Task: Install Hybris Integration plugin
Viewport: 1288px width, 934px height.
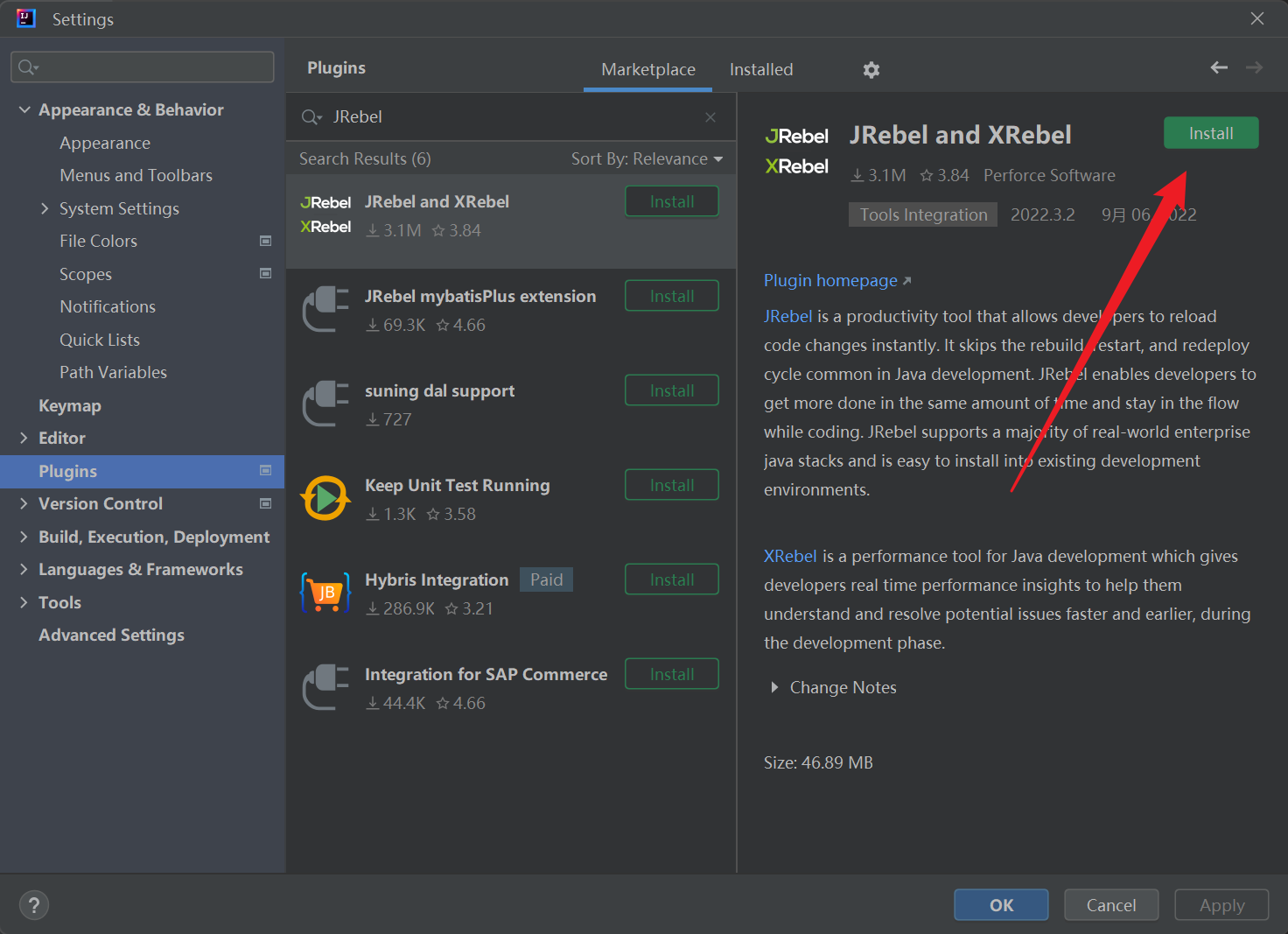Action: [x=672, y=579]
